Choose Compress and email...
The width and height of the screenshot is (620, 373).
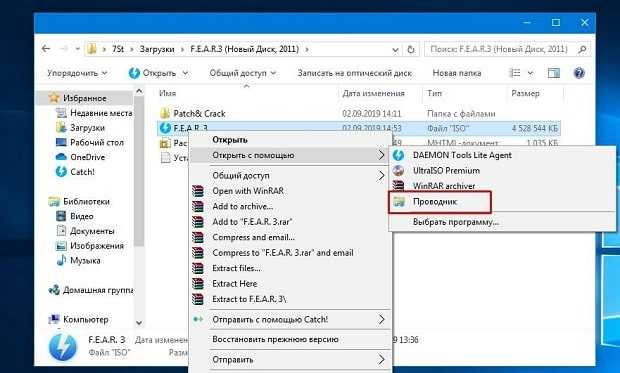[x=290, y=237]
